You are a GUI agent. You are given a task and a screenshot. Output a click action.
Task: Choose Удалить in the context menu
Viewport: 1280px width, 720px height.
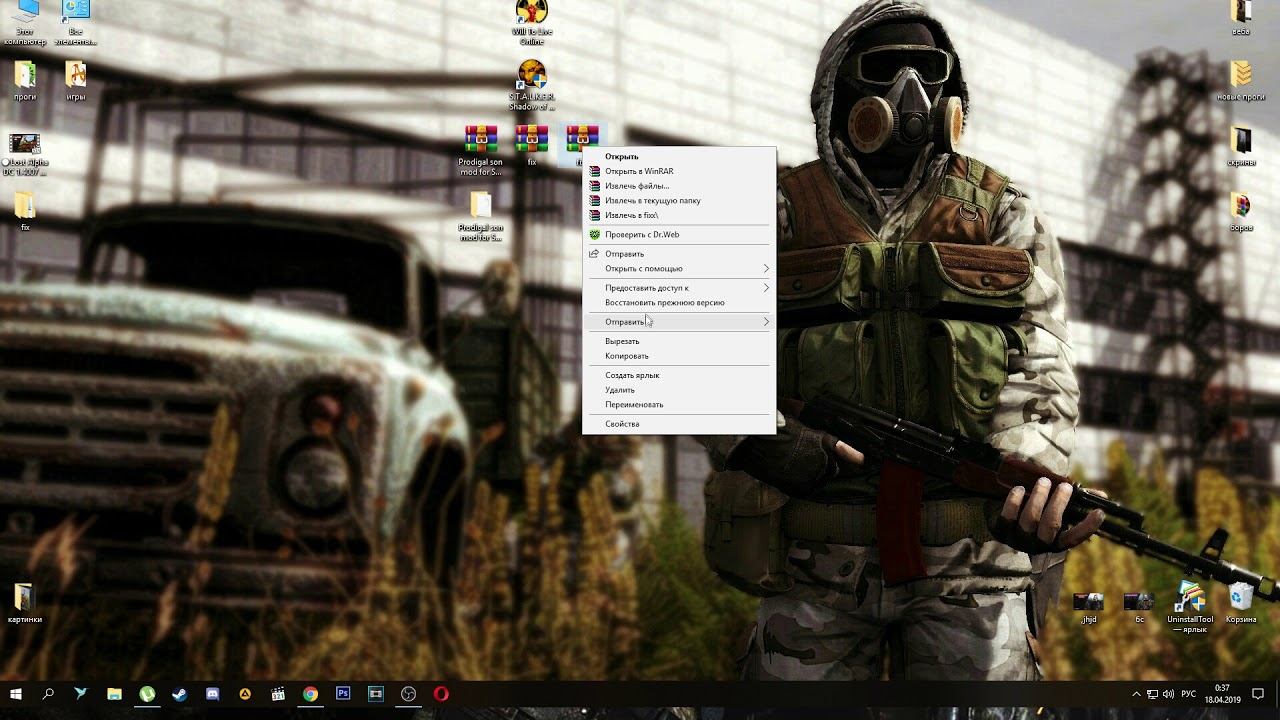[679, 390]
